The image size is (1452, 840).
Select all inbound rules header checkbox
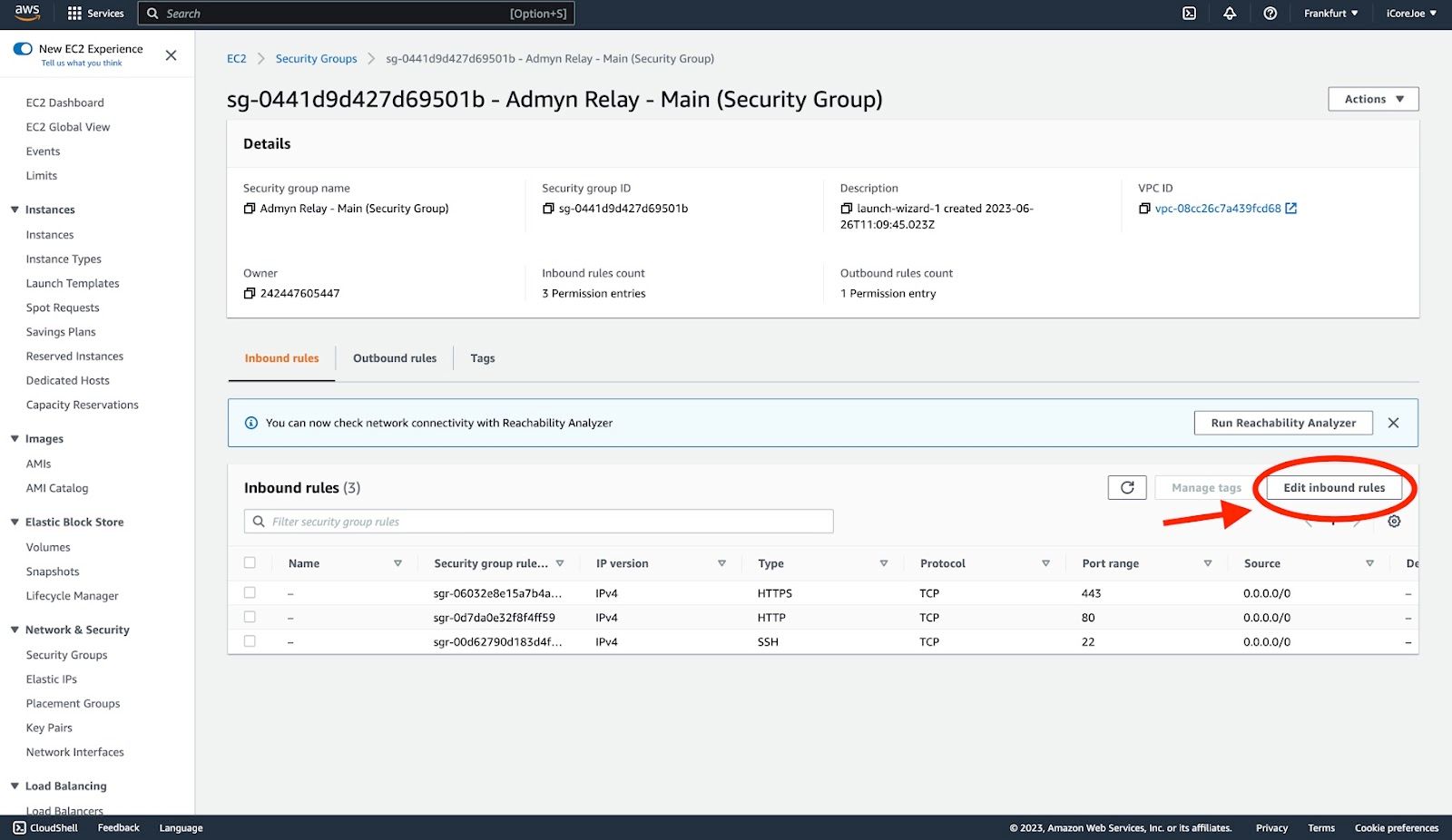click(x=250, y=563)
